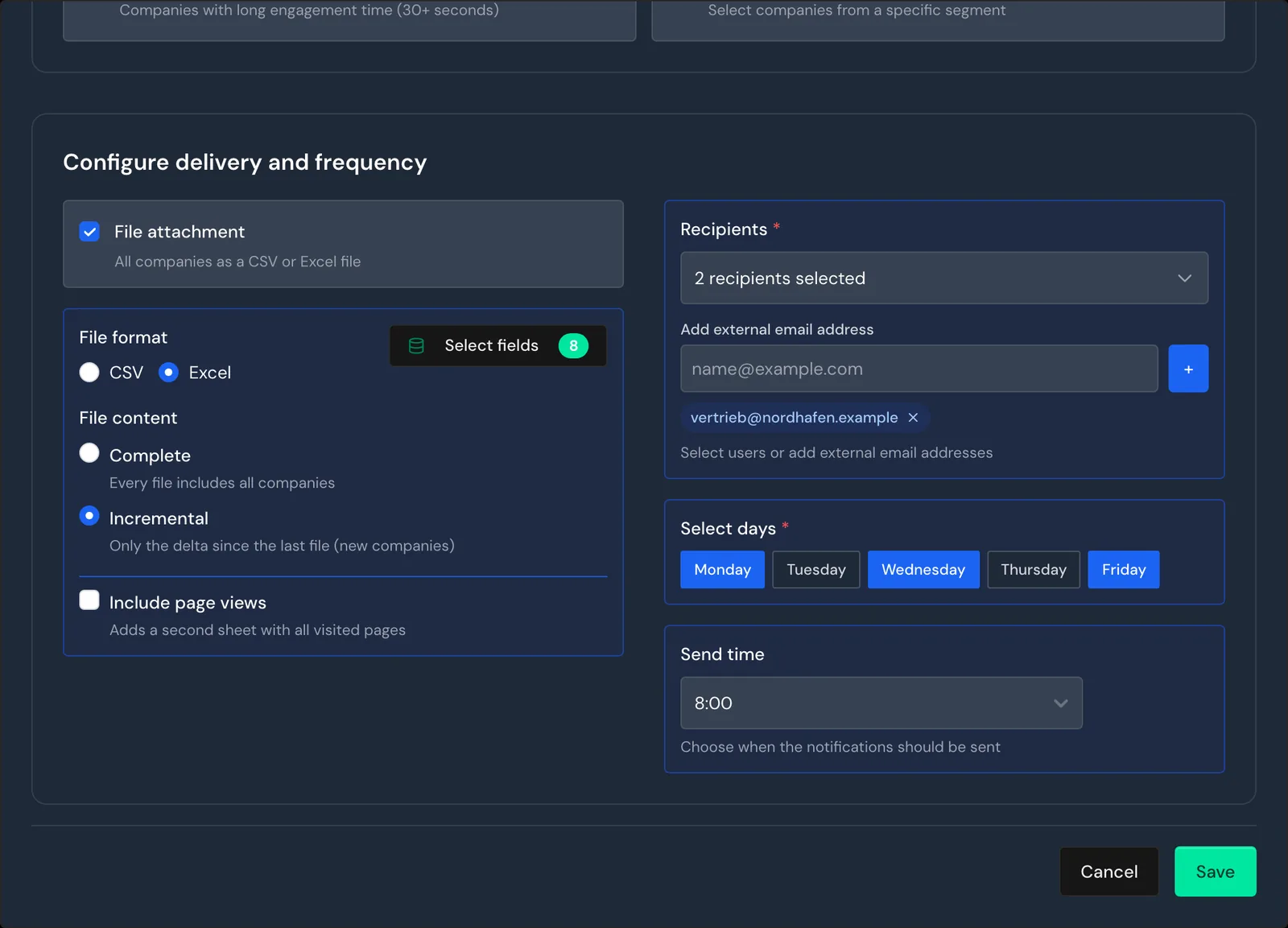Click the vertrieb@nordhafen.example email text
The height and width of the screenshot is (928, 1288).
(x=794, y=418)
